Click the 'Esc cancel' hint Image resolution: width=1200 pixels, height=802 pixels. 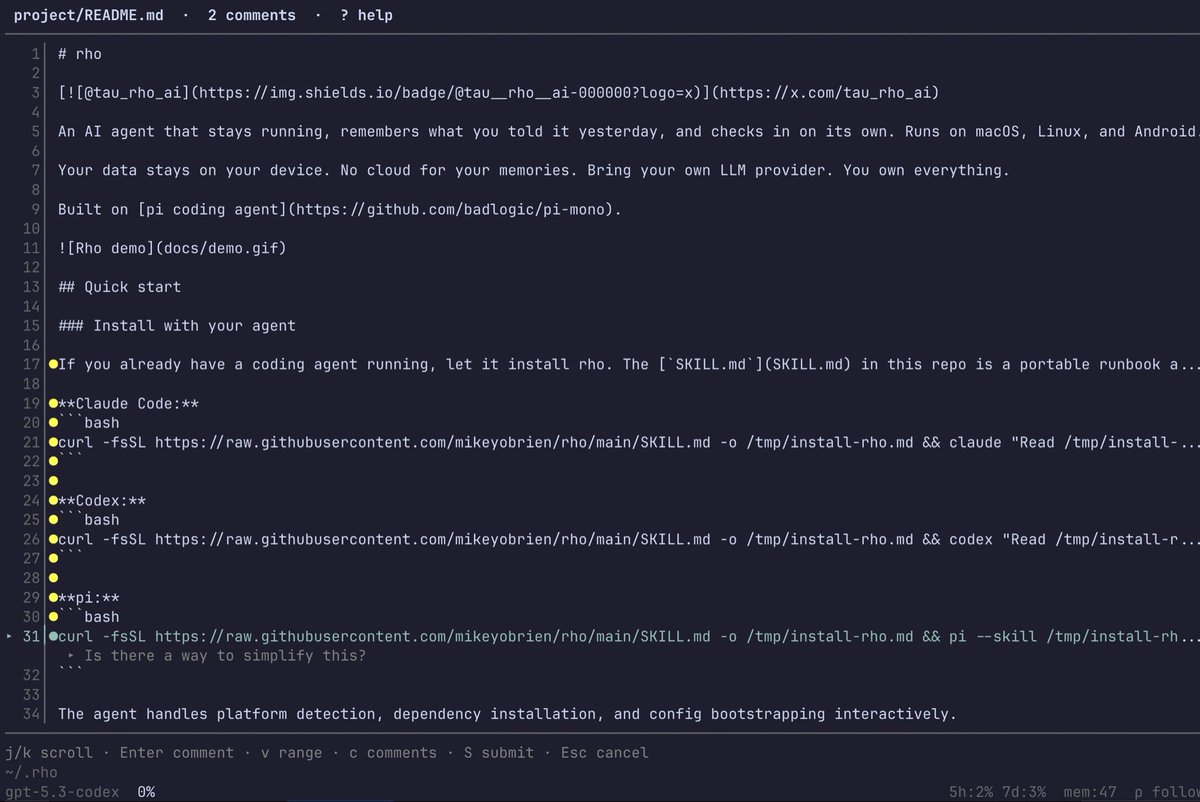tap(604, 752)
